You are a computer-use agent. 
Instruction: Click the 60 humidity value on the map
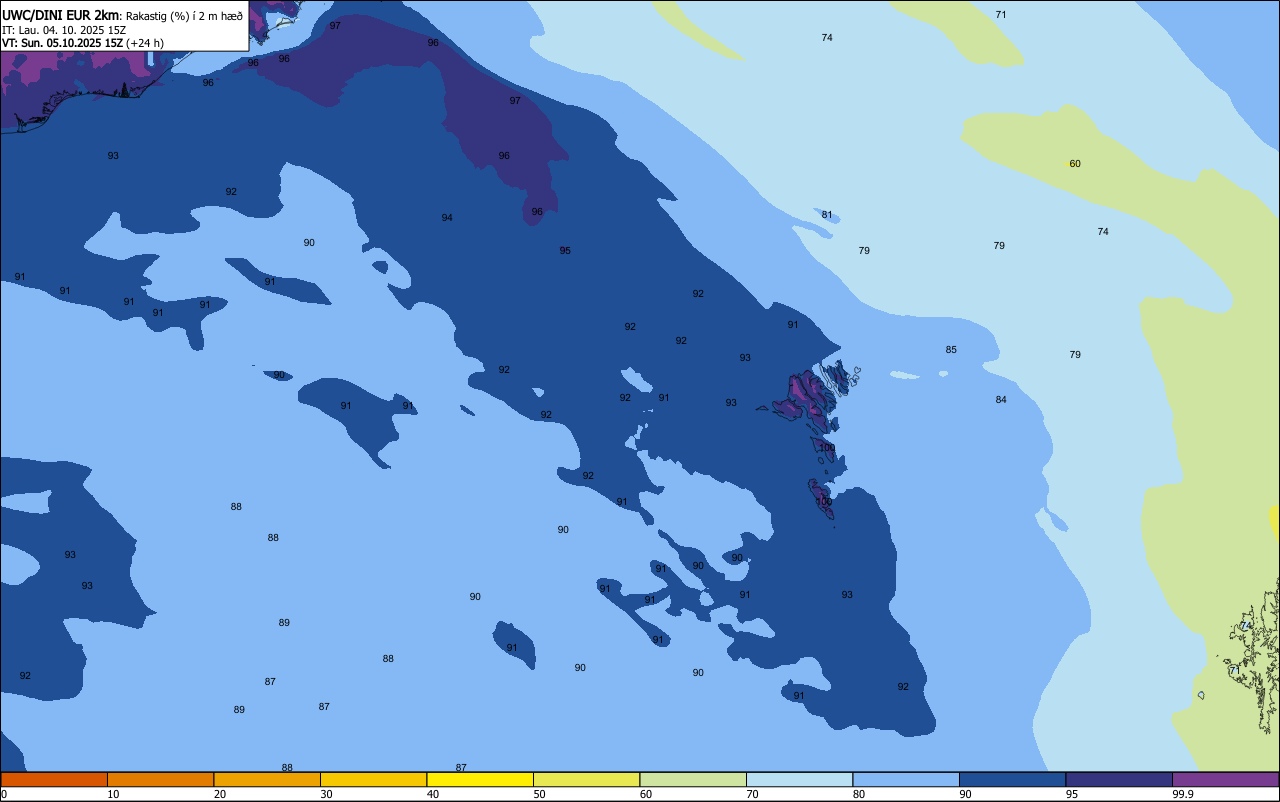tap(1075, 164)
